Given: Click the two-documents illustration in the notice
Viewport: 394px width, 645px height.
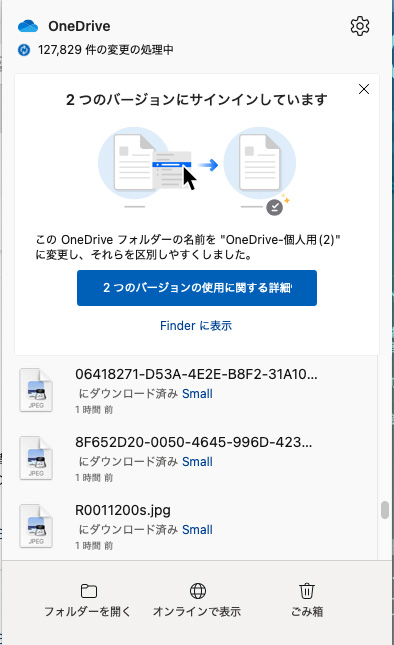Looking at the screenshot, I should pyautogui.click(x=197, y=170).
